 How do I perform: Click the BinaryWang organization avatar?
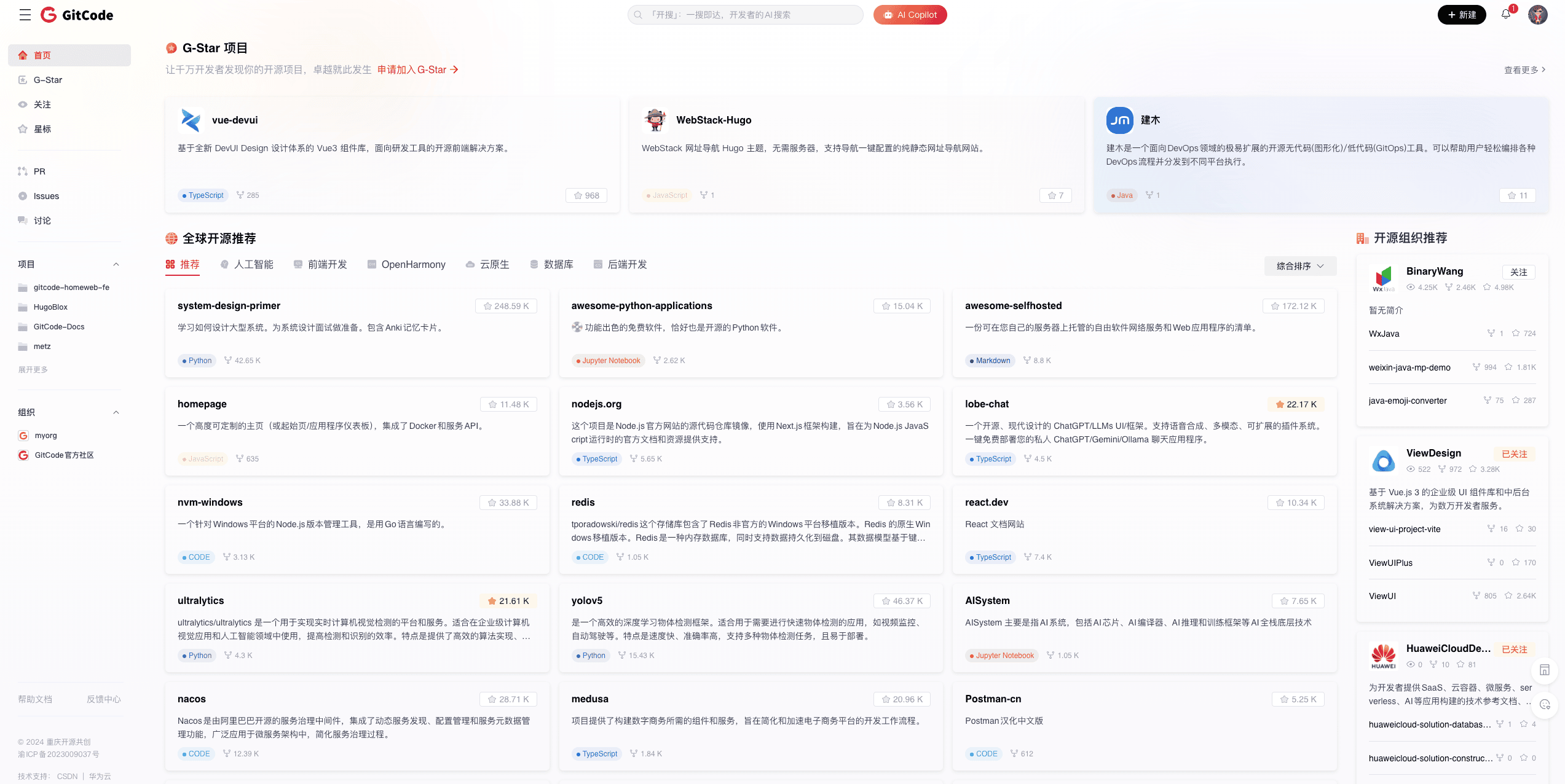click(x=1383, y=278)
